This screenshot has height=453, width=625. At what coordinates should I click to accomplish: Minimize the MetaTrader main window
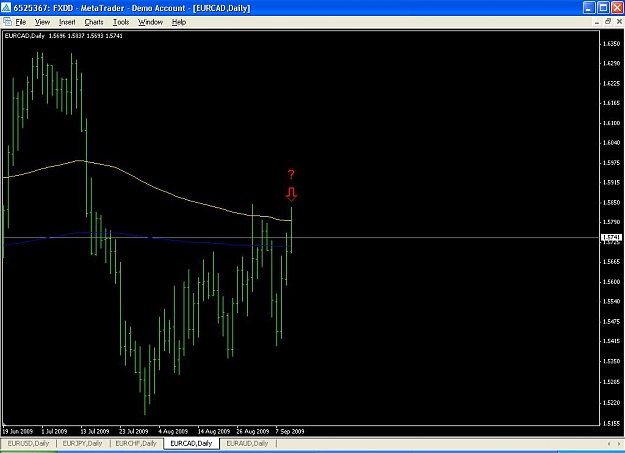589,8
